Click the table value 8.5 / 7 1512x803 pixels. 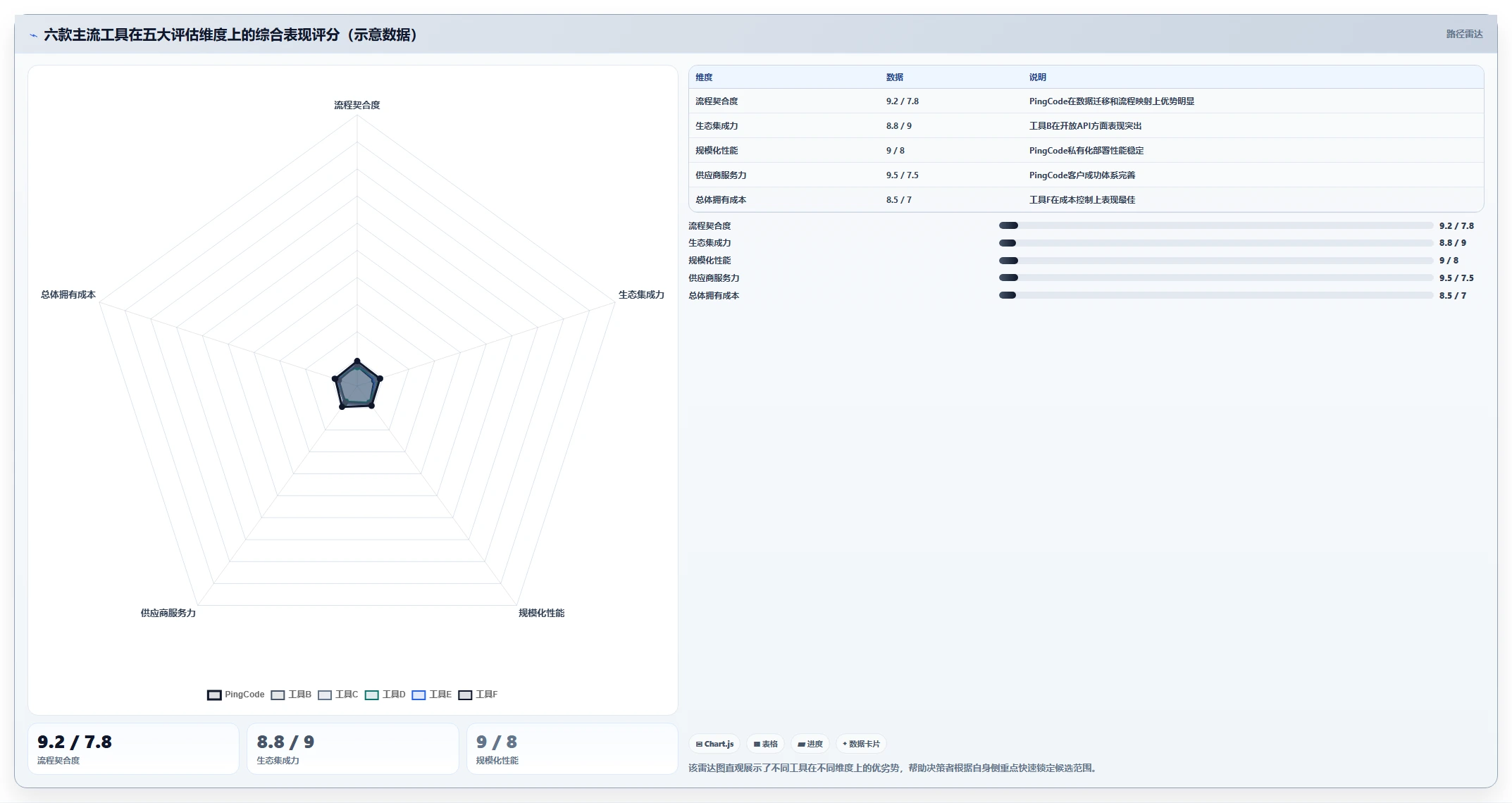899,200
